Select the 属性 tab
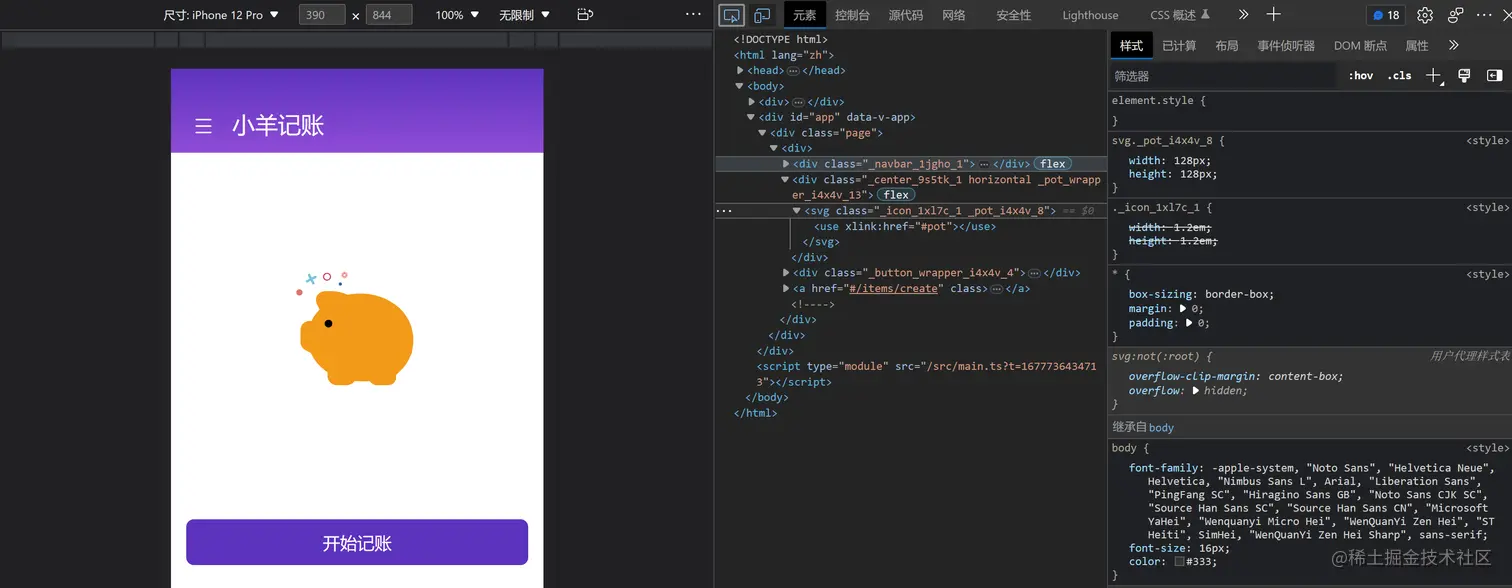This screenshot has height=588, width=1512. tap(1417, 46)
